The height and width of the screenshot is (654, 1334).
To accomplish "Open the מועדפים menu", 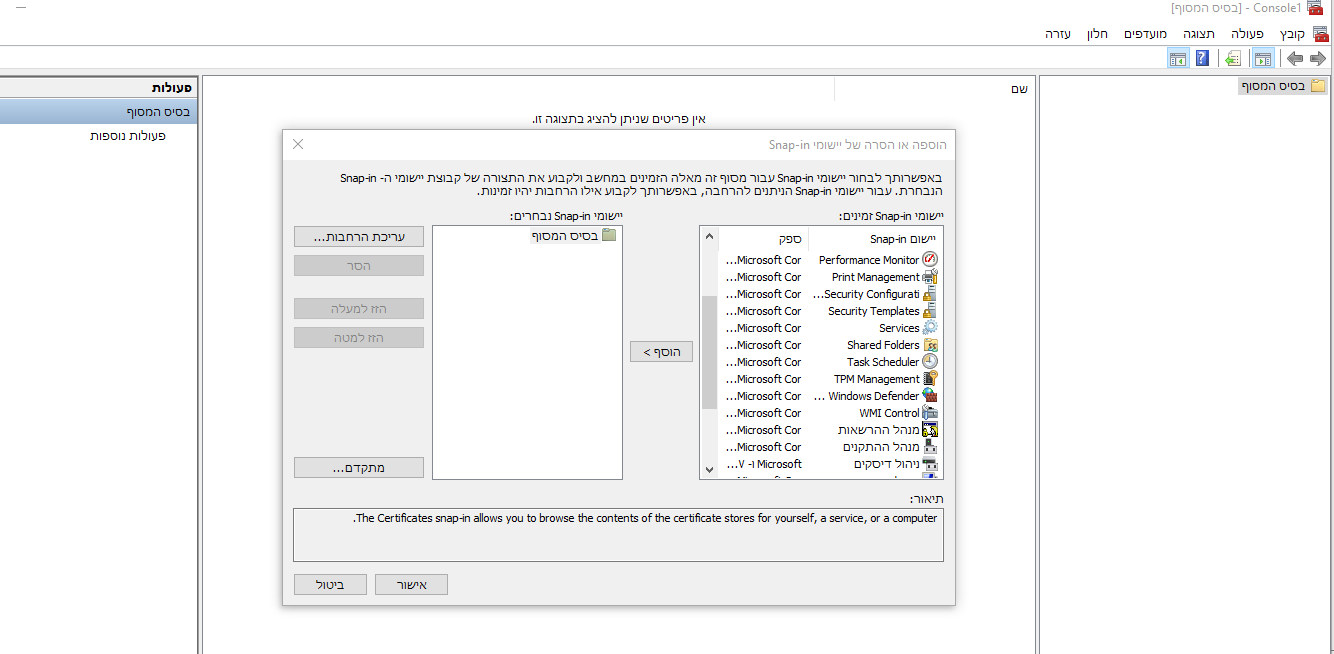I will [1145, 33].
